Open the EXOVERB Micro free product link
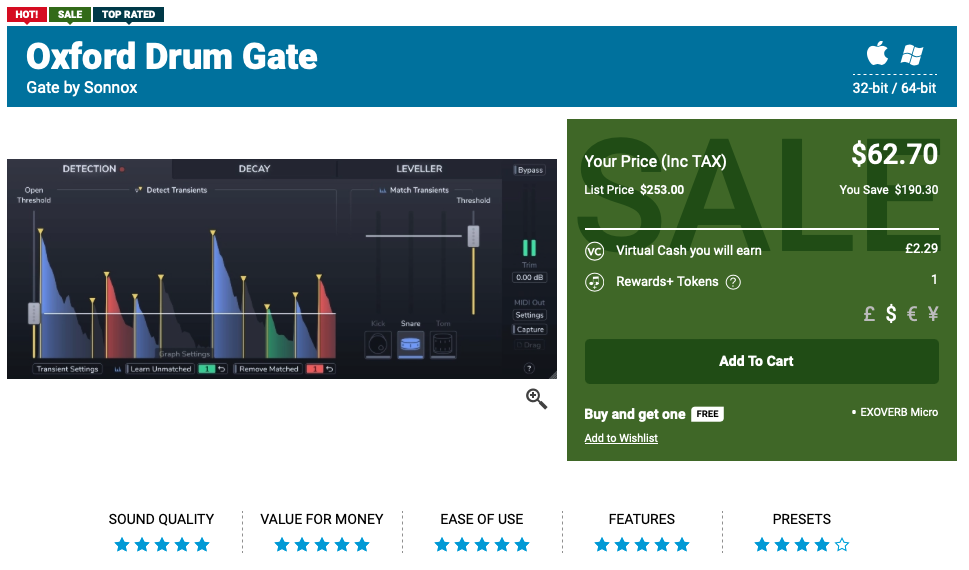The width and height of the screenshot is (969, 570). click(899, 412)
